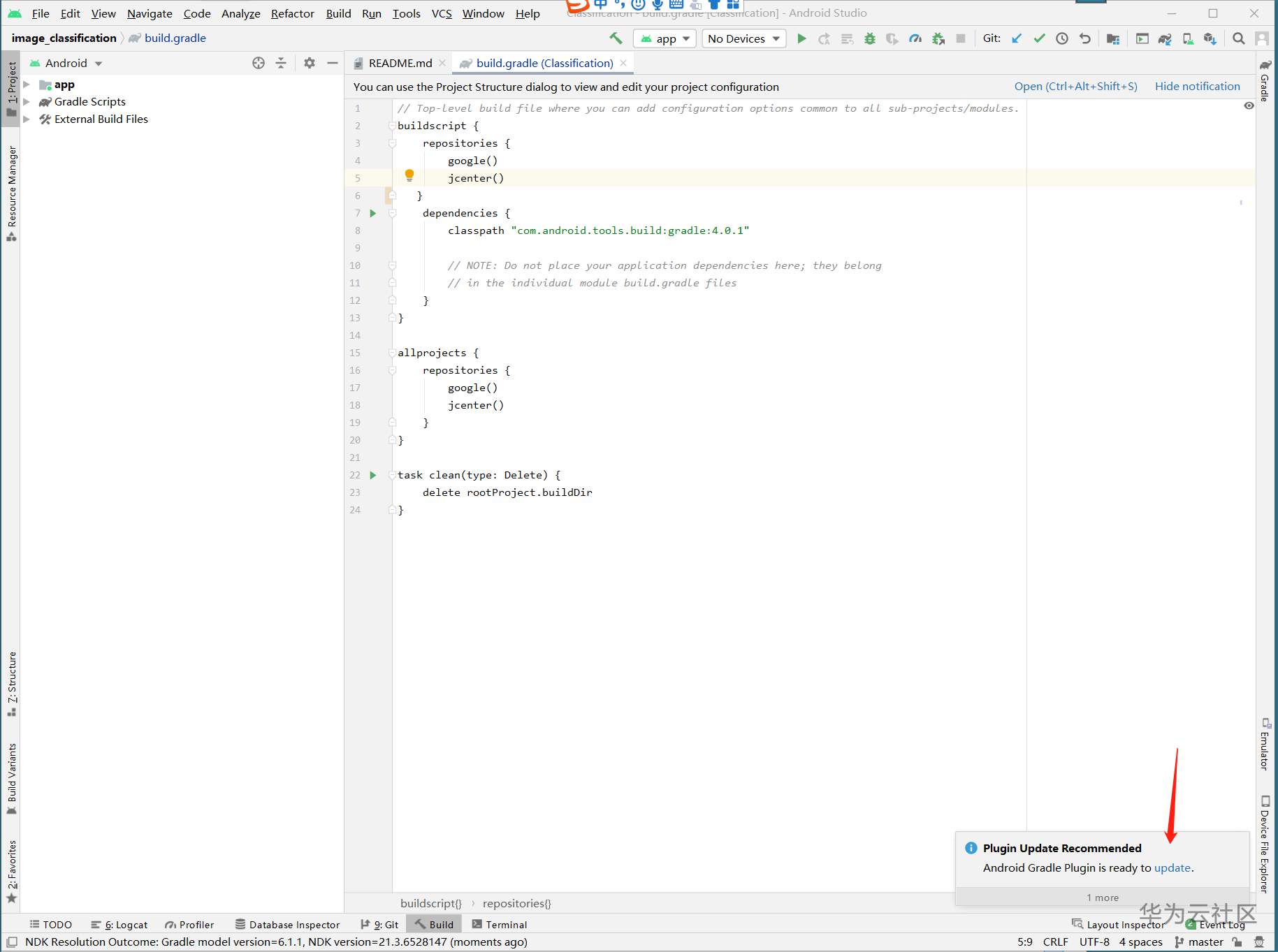Open the No Devices dropdown
Screen dimensions: 1278x952
(743, 38)
